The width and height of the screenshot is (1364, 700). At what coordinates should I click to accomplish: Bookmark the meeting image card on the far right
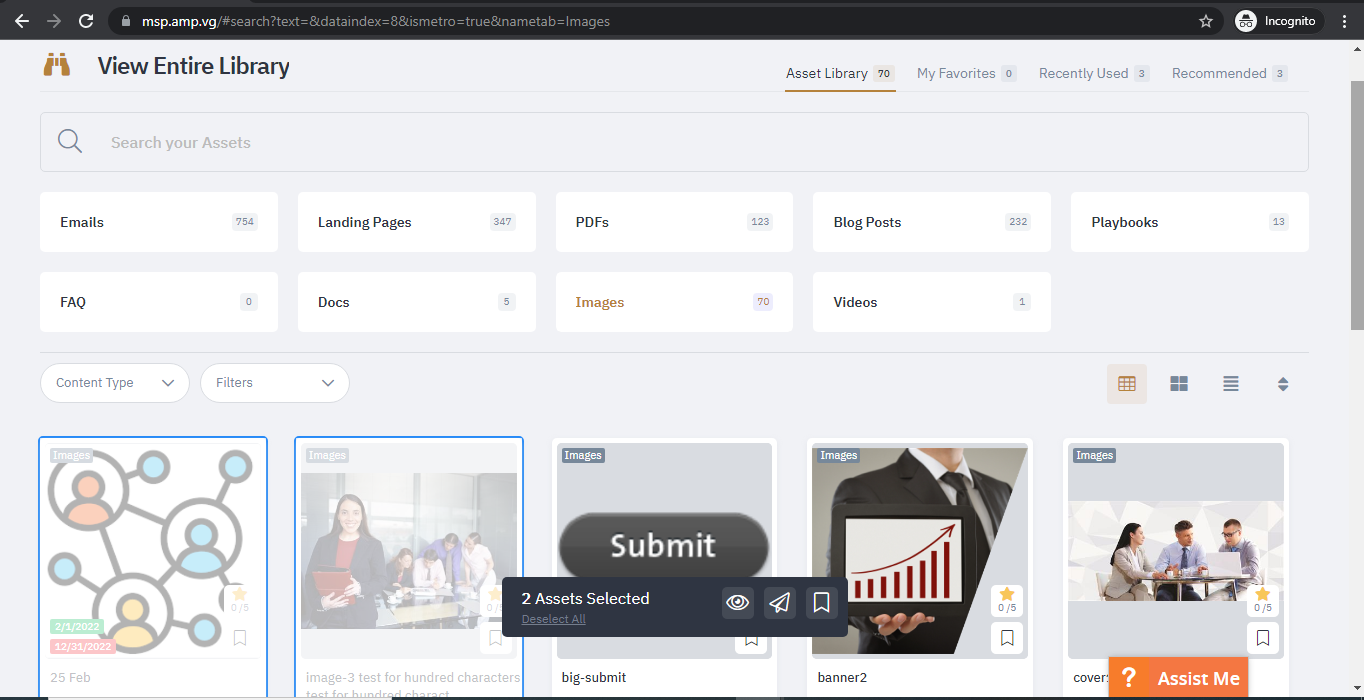[x=1263, y=637]
